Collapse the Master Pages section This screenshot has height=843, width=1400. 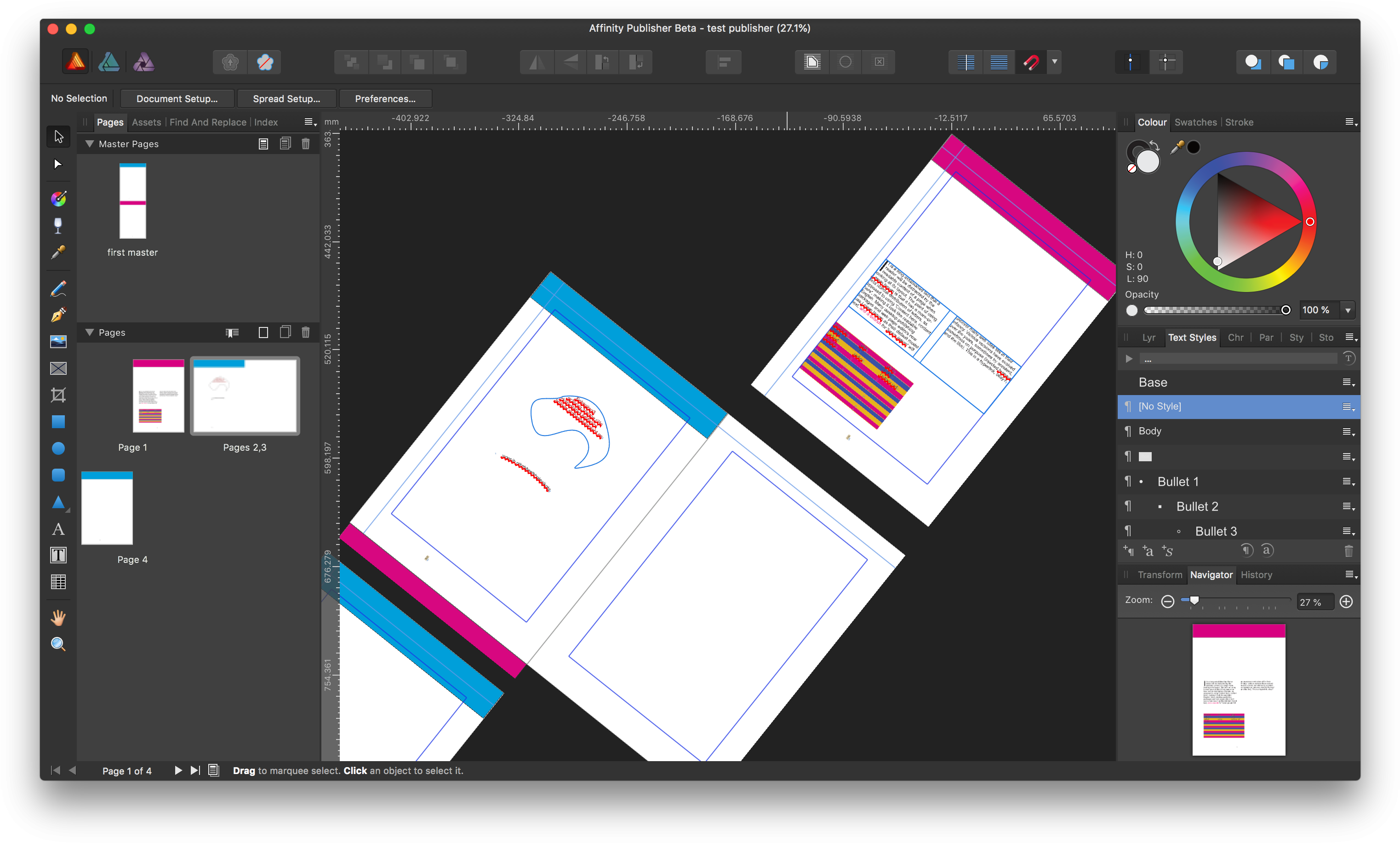coord(90,143)
